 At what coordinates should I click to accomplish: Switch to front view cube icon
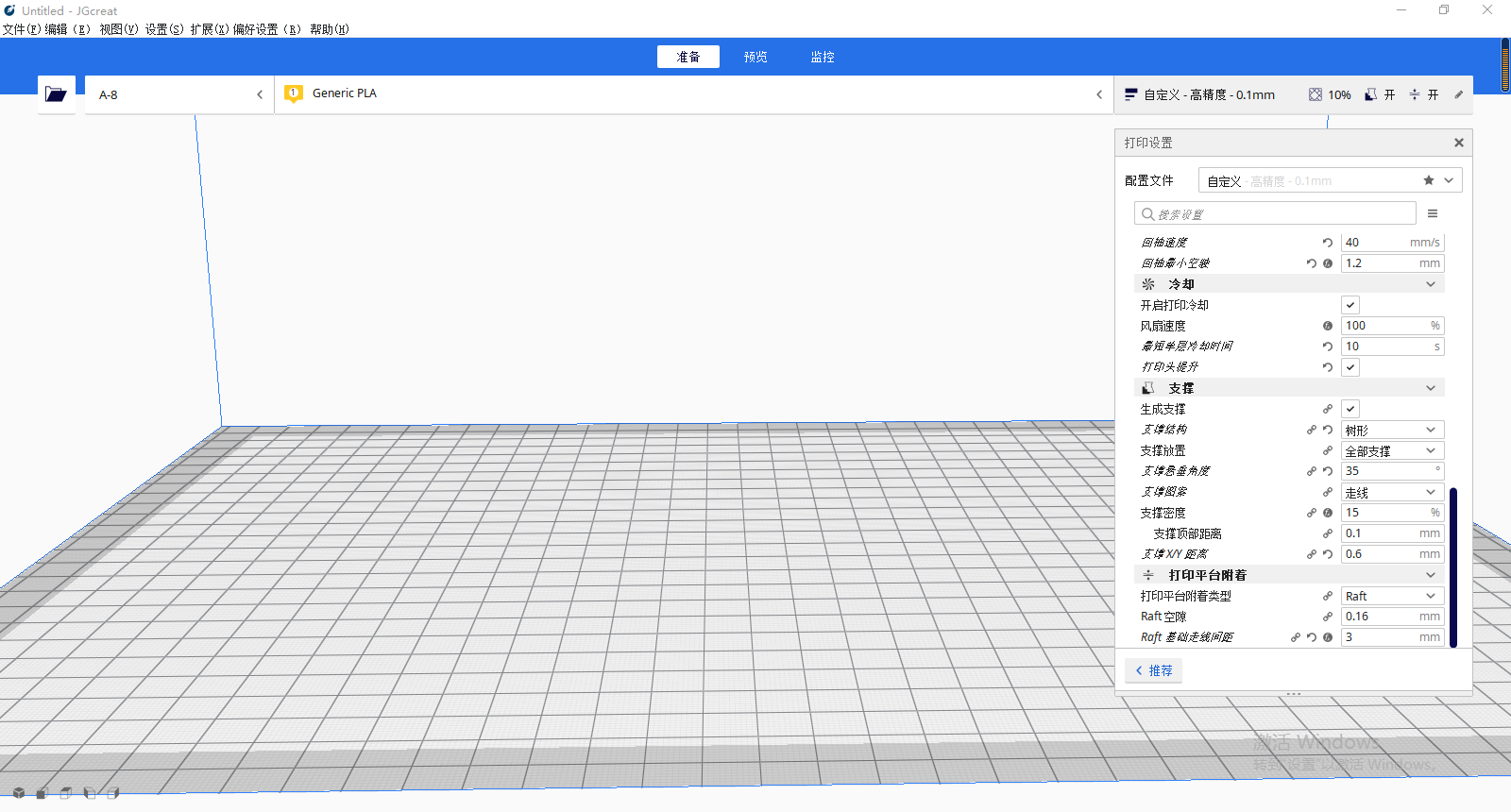point(42,793)
